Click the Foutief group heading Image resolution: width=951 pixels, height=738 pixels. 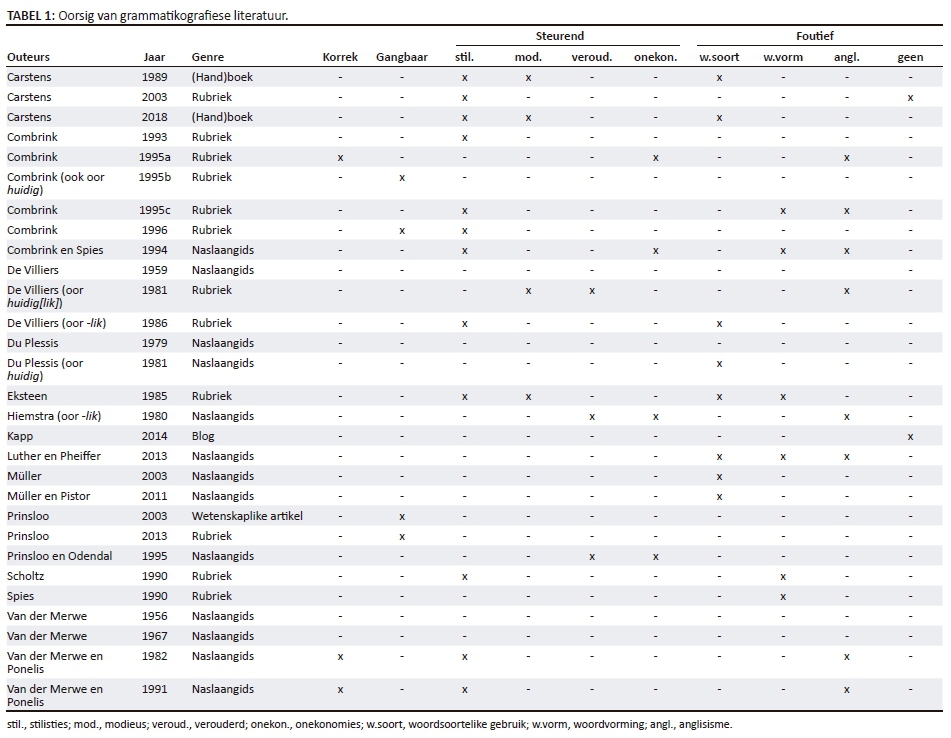(x=815, y=36)
